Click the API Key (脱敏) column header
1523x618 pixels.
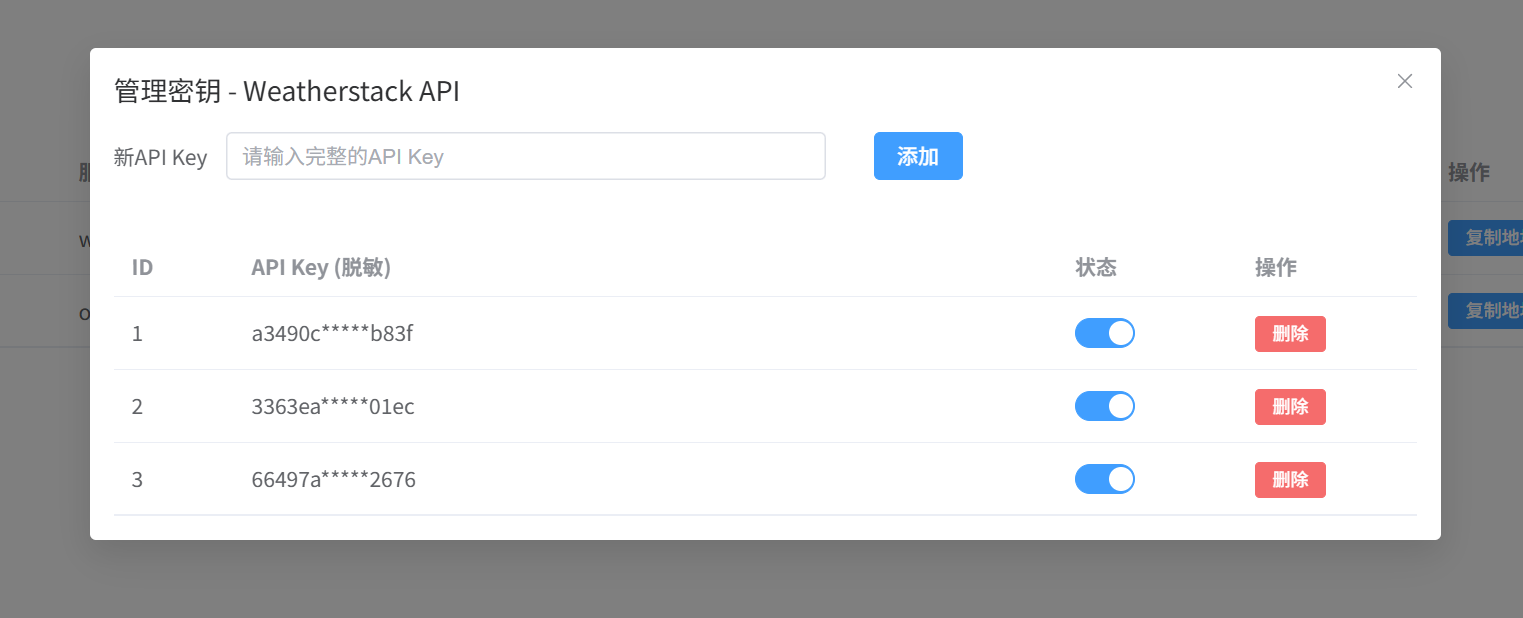coord(321,267)
